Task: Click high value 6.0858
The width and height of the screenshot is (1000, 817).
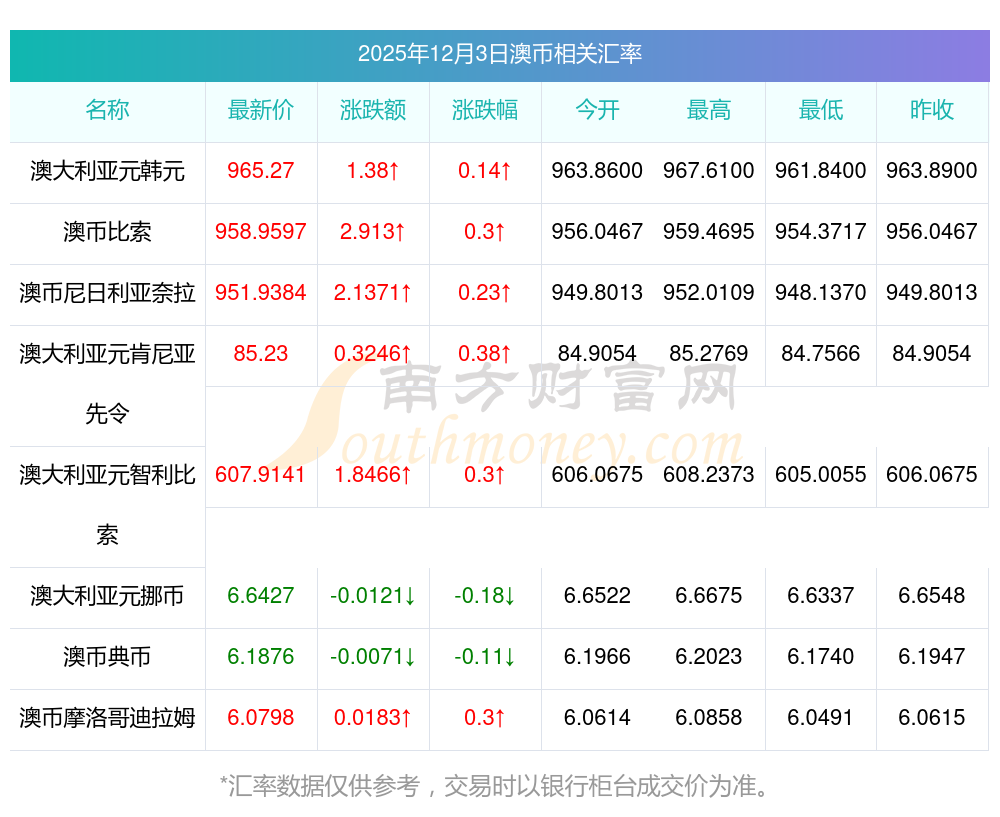Action: pyautogui.click(x=709, y=718)
